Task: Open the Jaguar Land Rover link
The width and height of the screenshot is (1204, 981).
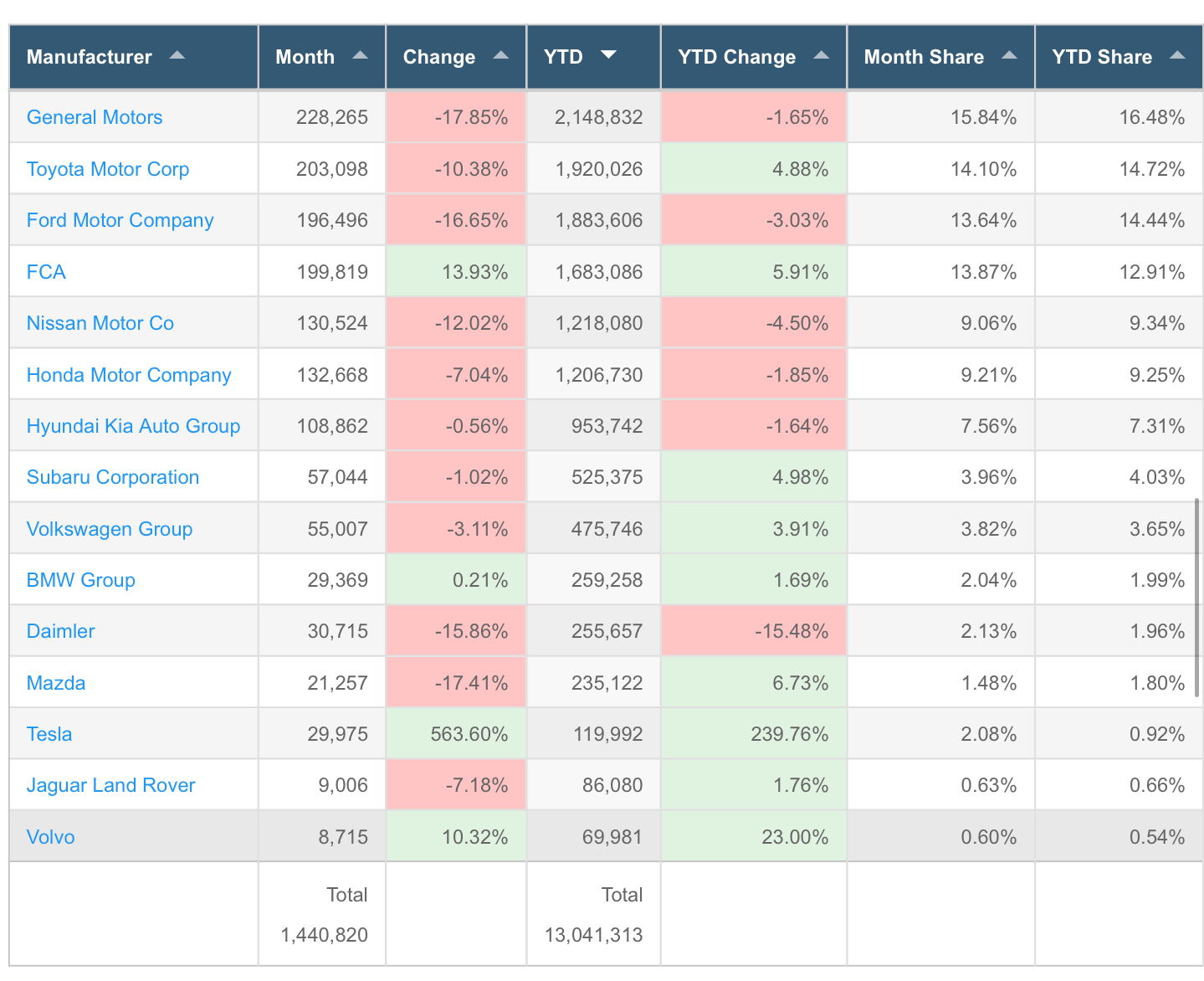Action: pos(111,785)
